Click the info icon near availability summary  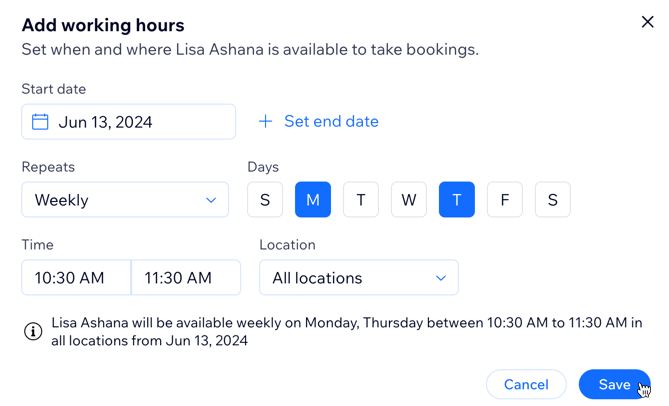click(x=32, y=331)
